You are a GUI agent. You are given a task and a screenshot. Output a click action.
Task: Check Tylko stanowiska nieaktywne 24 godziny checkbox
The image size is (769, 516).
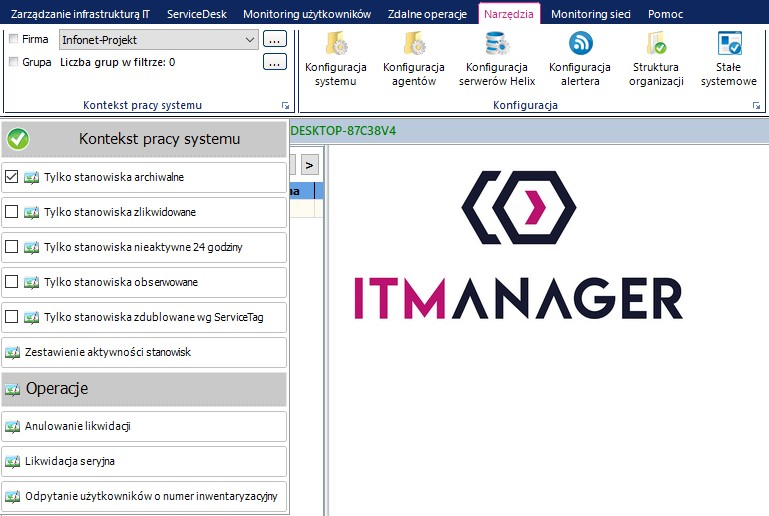point(11,246)
